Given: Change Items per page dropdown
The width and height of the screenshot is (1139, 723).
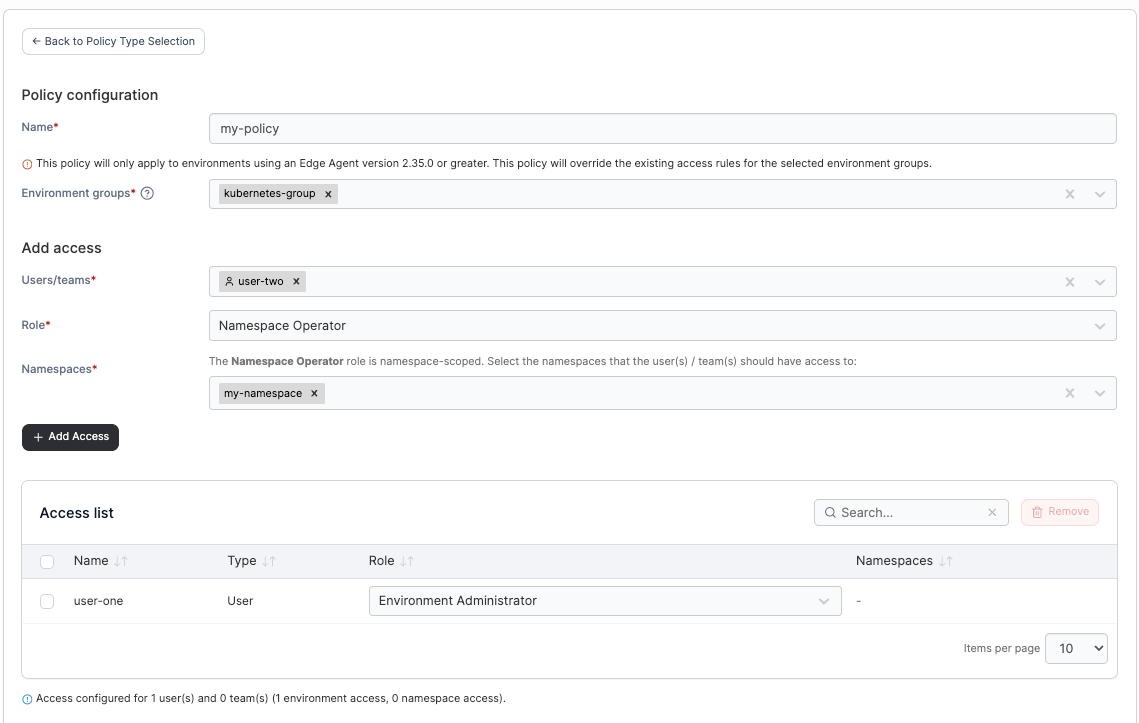Looking at the screenshot, I should 1076,648.
